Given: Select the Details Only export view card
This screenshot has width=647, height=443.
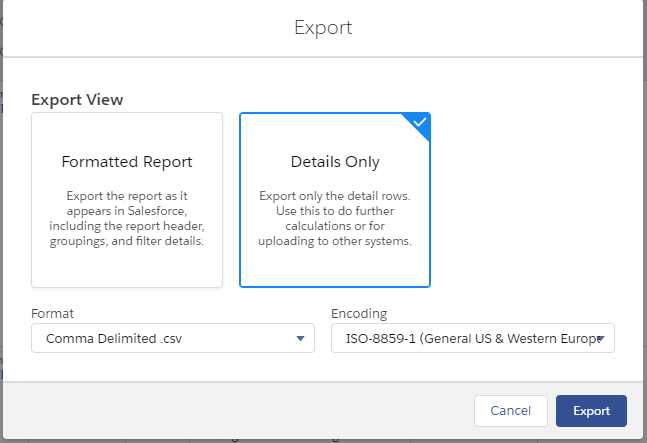Looking at the screenshot, I should coord(335,199).
